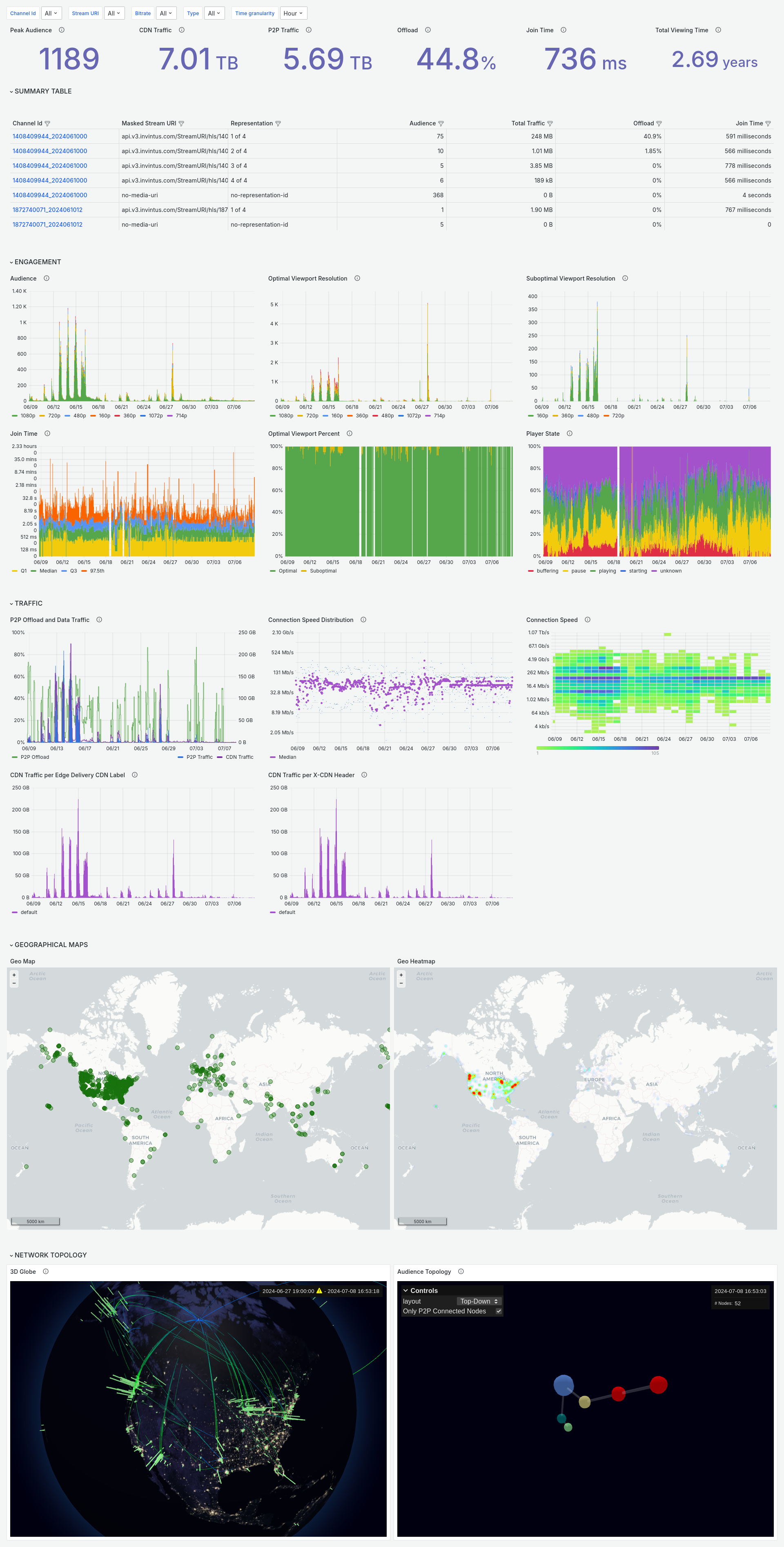Open the Type All dropdown
This screenshot has height=1547, width=784.
point(214,13)
